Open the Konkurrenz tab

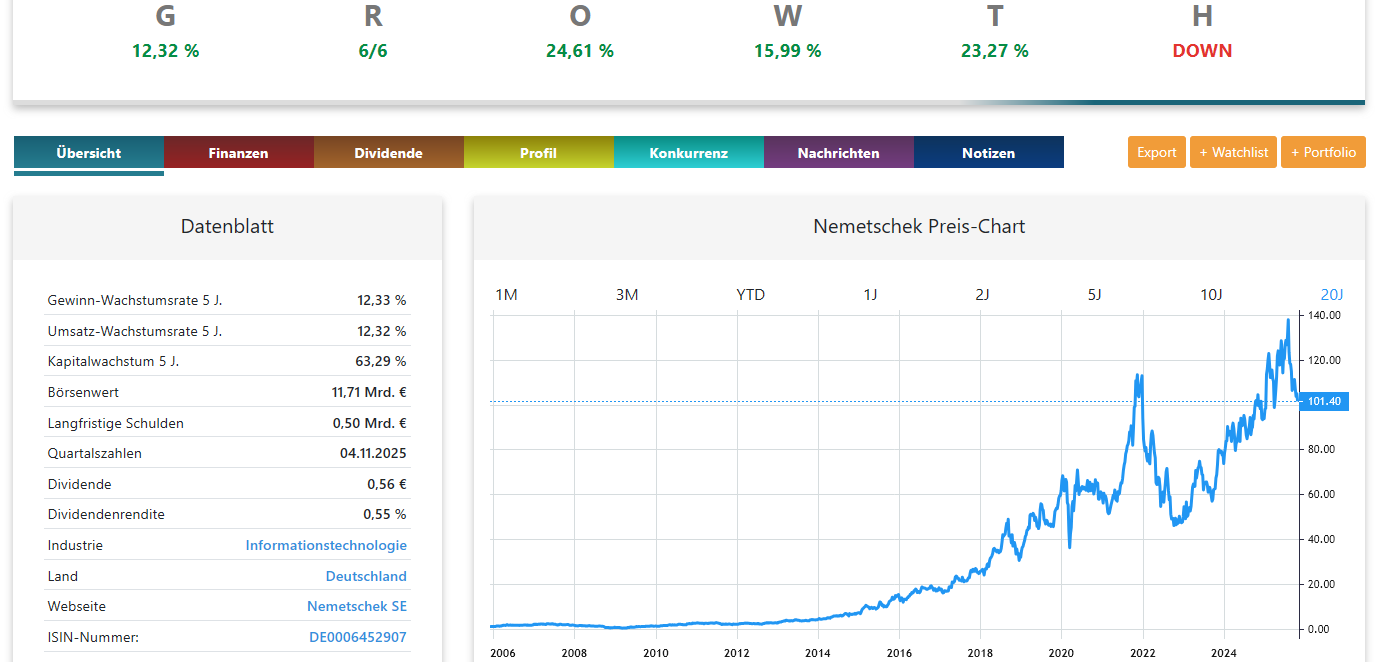688,152
